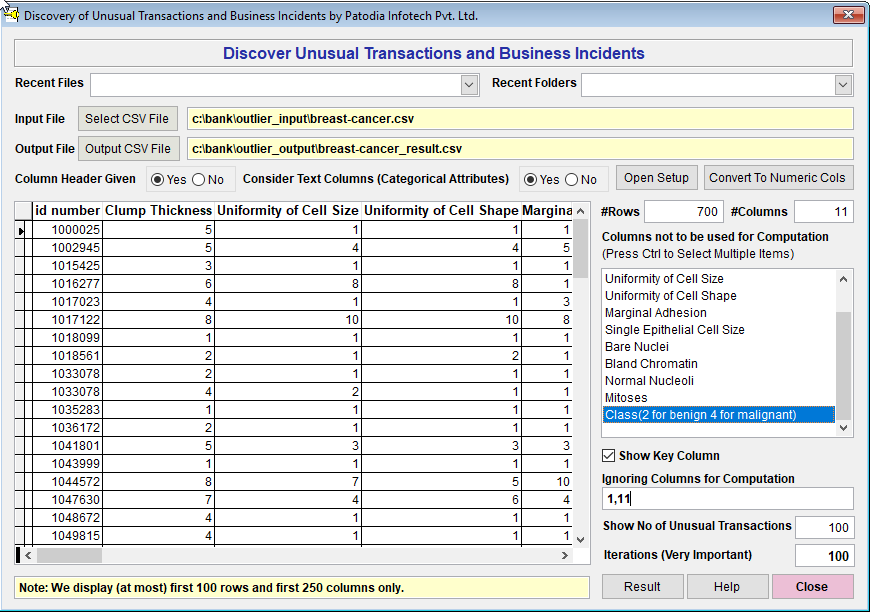870x612 pixels.
Task: Click the Ignoring Columns for Computation field
Action: [727, 499]
